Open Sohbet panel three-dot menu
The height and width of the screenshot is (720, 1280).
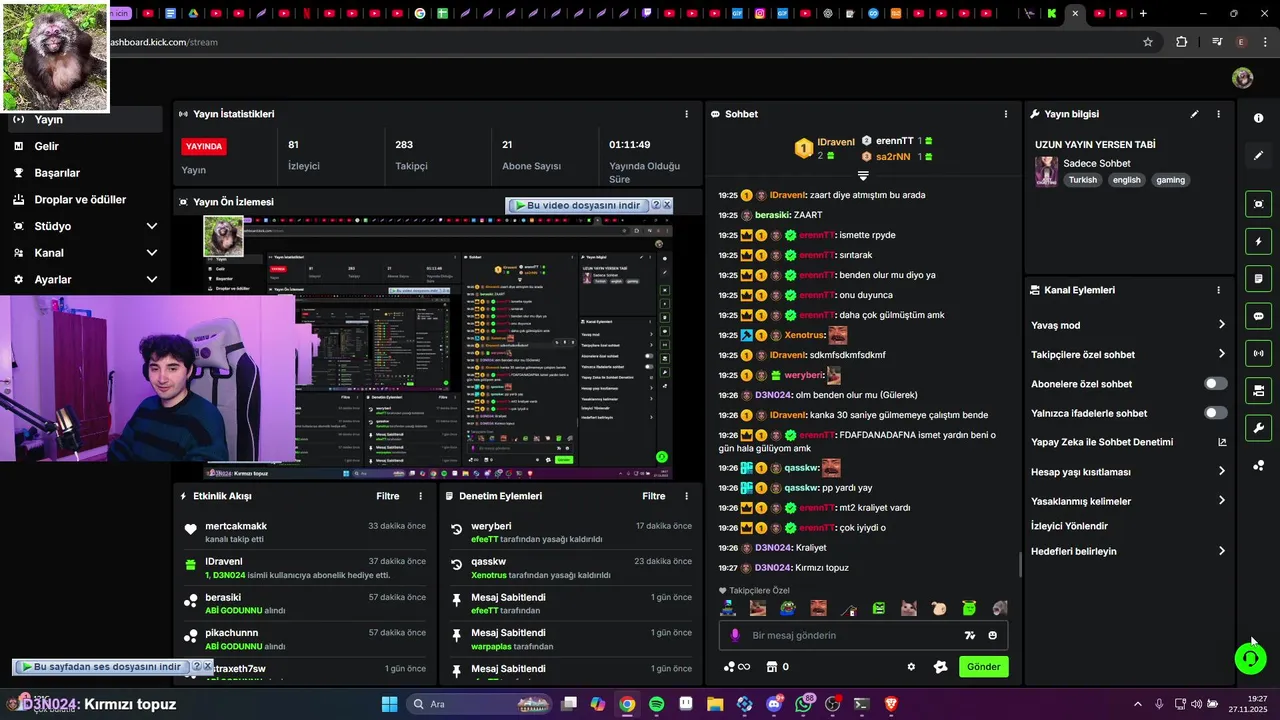pyautogui.click(x=1006, y=114)
